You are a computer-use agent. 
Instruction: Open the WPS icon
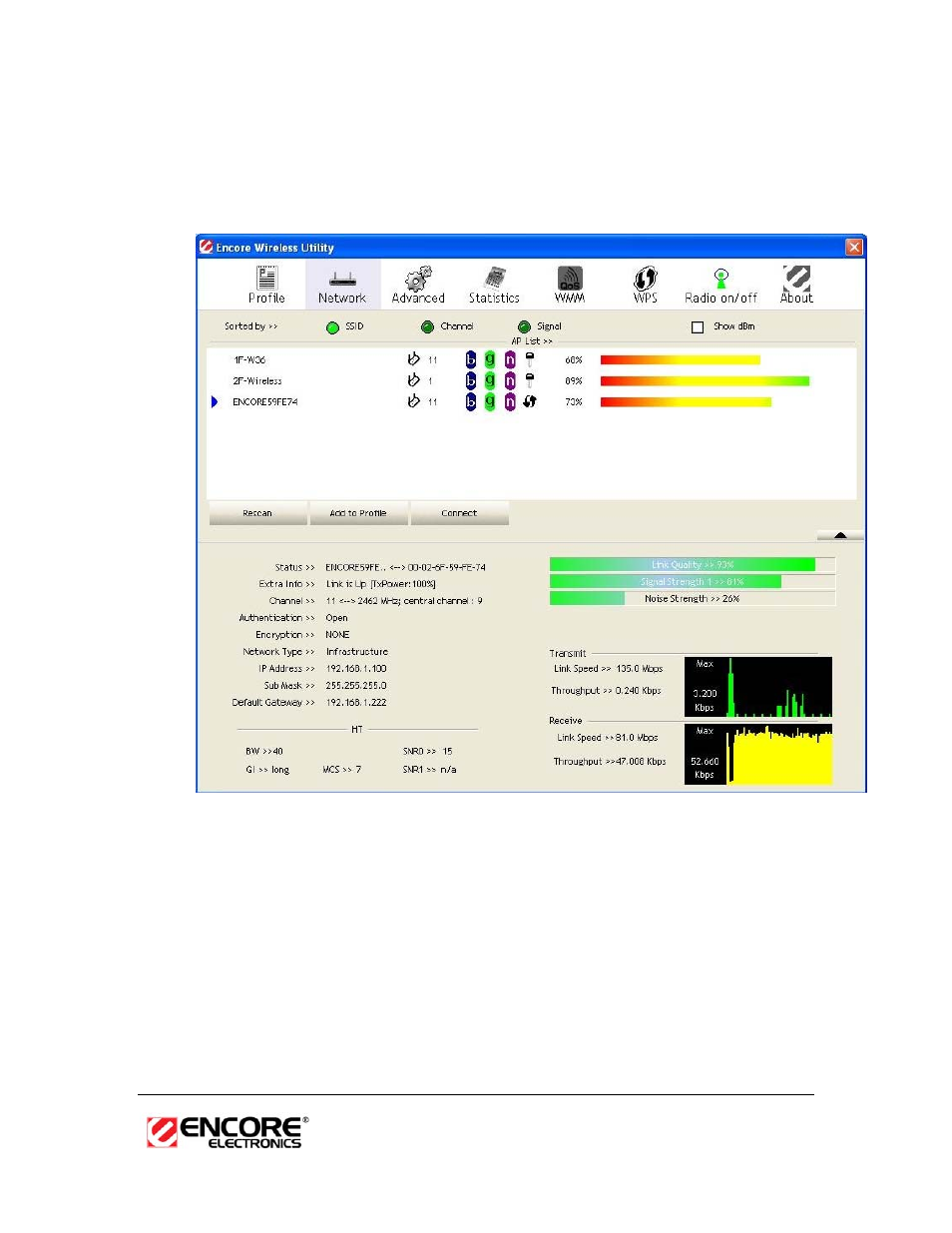tap(646, 285)
